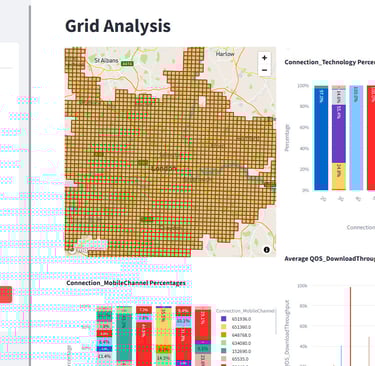This screenshot has width=375, height=366.
Task: Select the light blue Connection_Technology bar
Action: [356, 138]
